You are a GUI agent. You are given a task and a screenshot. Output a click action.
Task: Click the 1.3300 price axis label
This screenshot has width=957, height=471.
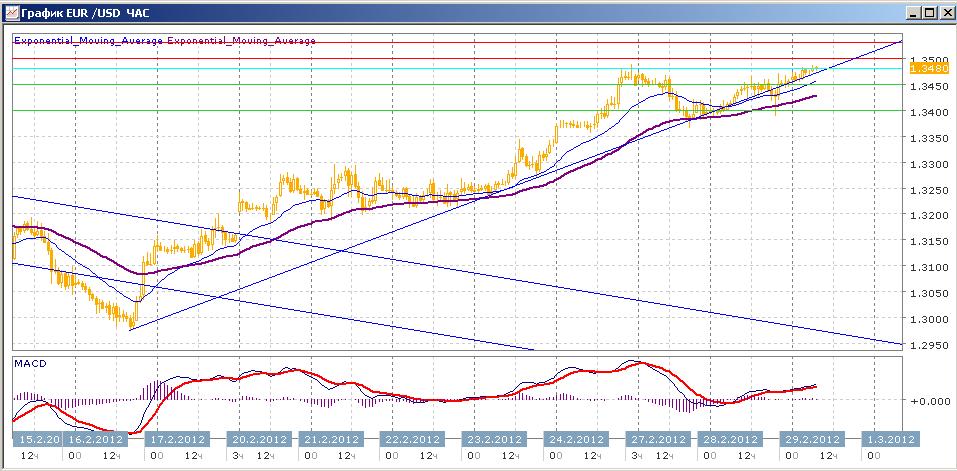(x=929, y=164)
